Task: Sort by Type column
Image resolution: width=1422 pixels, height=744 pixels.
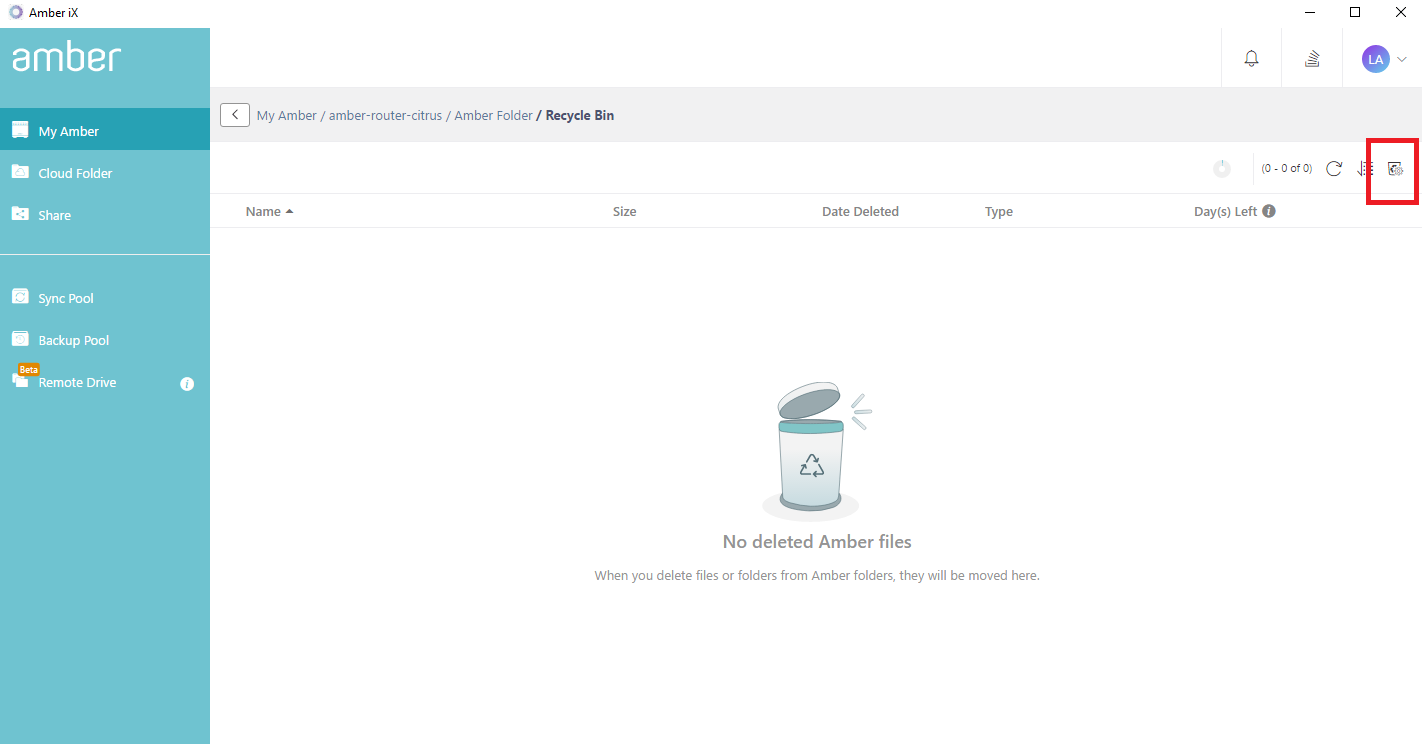Action: pyautogui.click(x=999, y=211)
